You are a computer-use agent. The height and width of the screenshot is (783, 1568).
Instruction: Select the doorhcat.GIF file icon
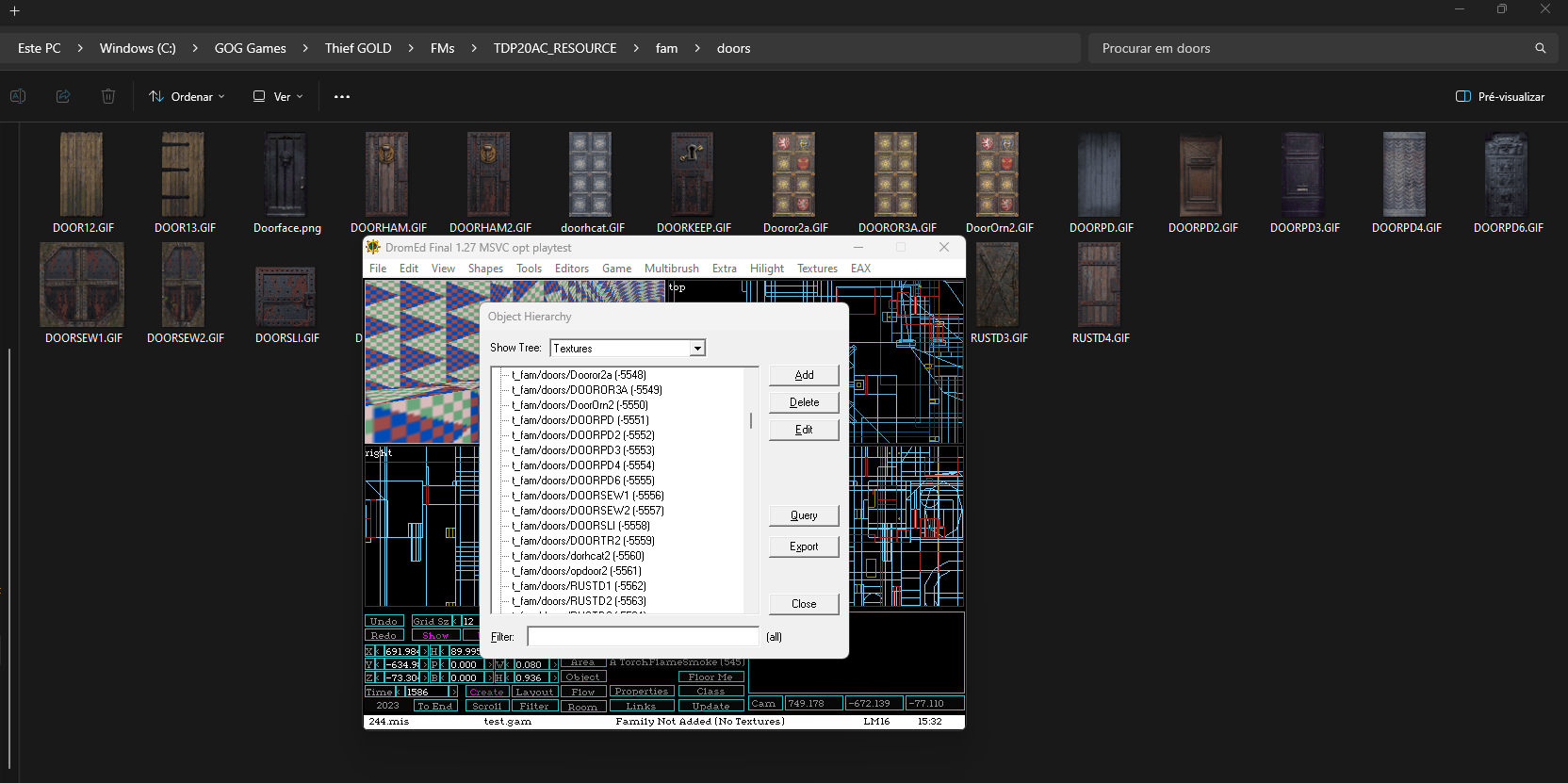point(591,174)
